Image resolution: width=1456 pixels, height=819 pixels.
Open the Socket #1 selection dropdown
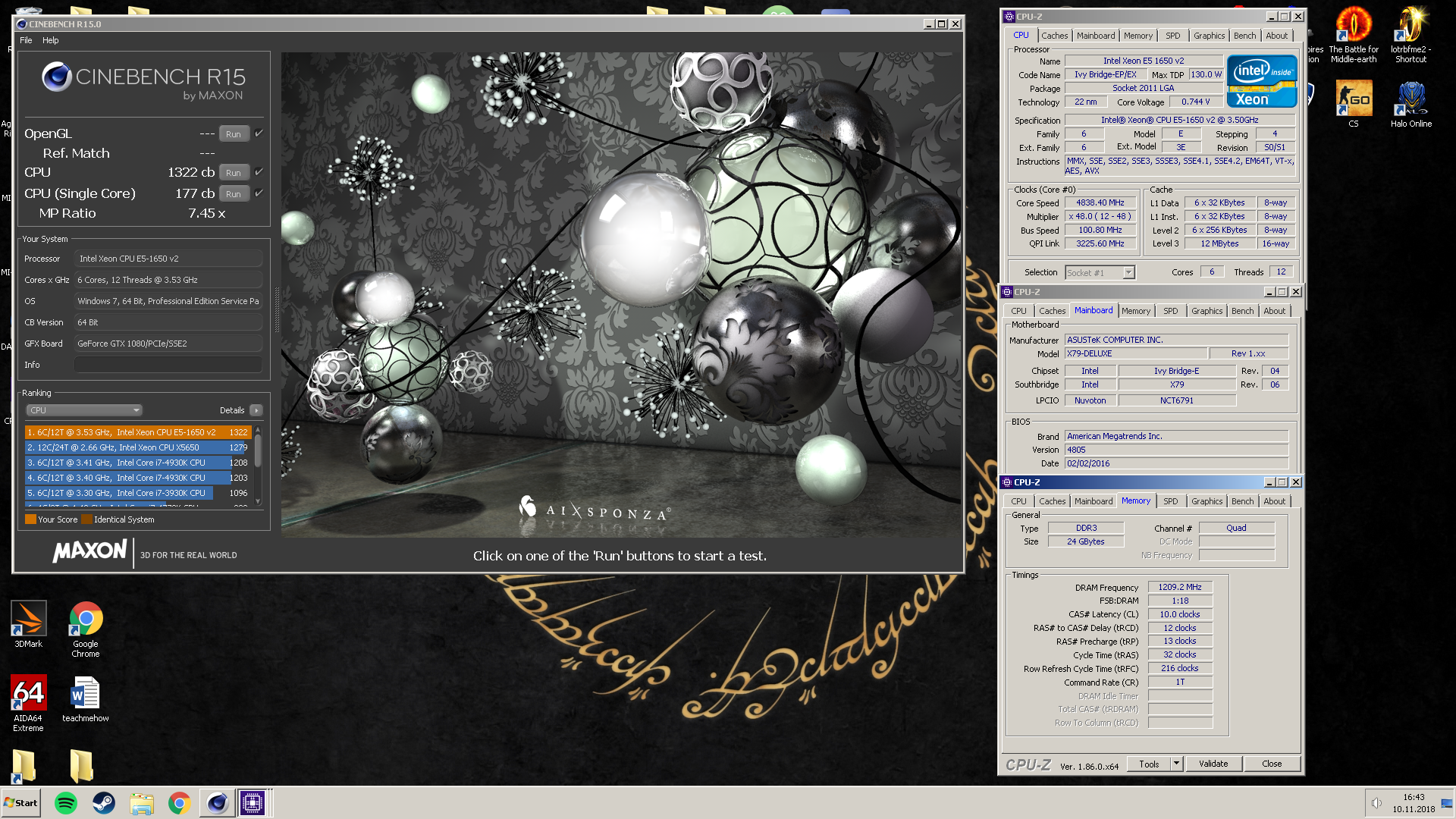click(x=1100, y=272)
